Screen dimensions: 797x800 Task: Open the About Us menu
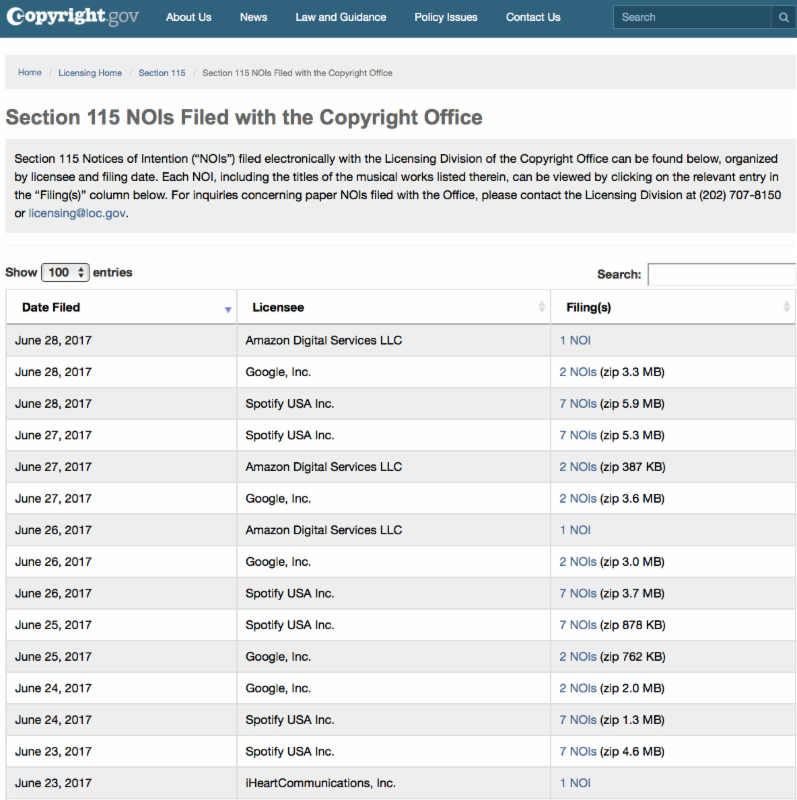click(x=188, y=17)
